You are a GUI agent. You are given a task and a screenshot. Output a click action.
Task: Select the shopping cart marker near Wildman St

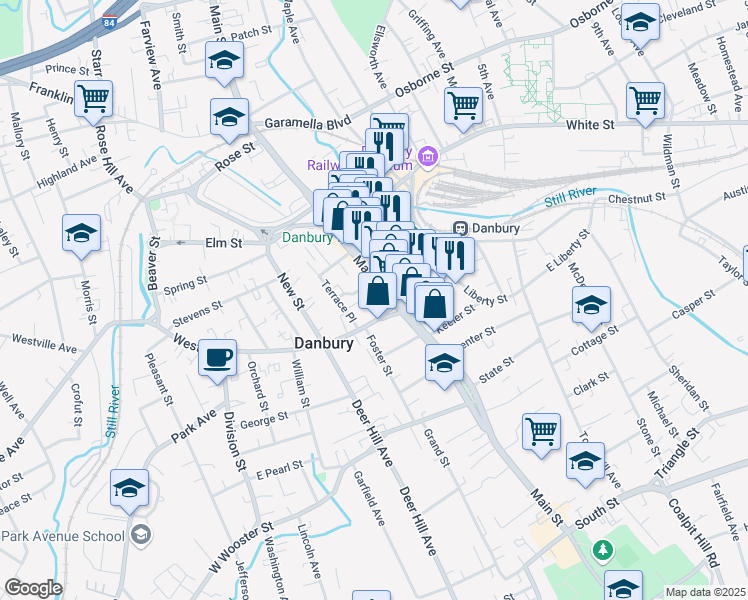pyautogui.click(x=645, y=104)
